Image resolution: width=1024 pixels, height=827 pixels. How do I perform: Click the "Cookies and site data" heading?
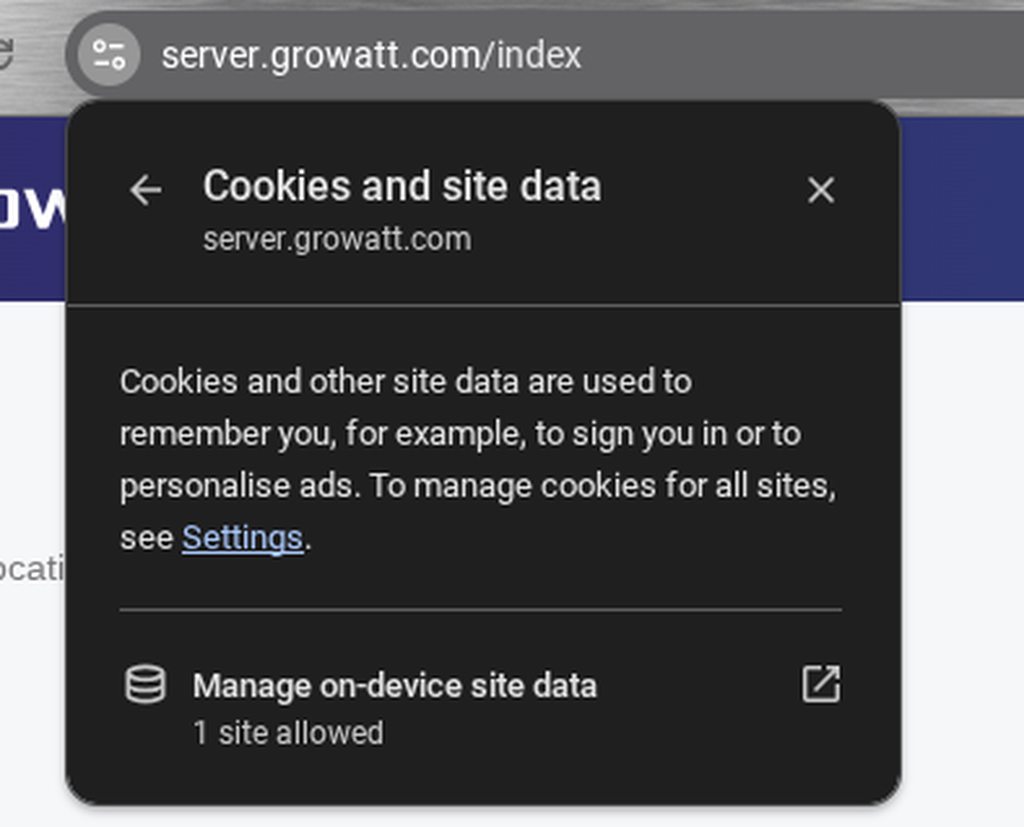tap(402, 186)
